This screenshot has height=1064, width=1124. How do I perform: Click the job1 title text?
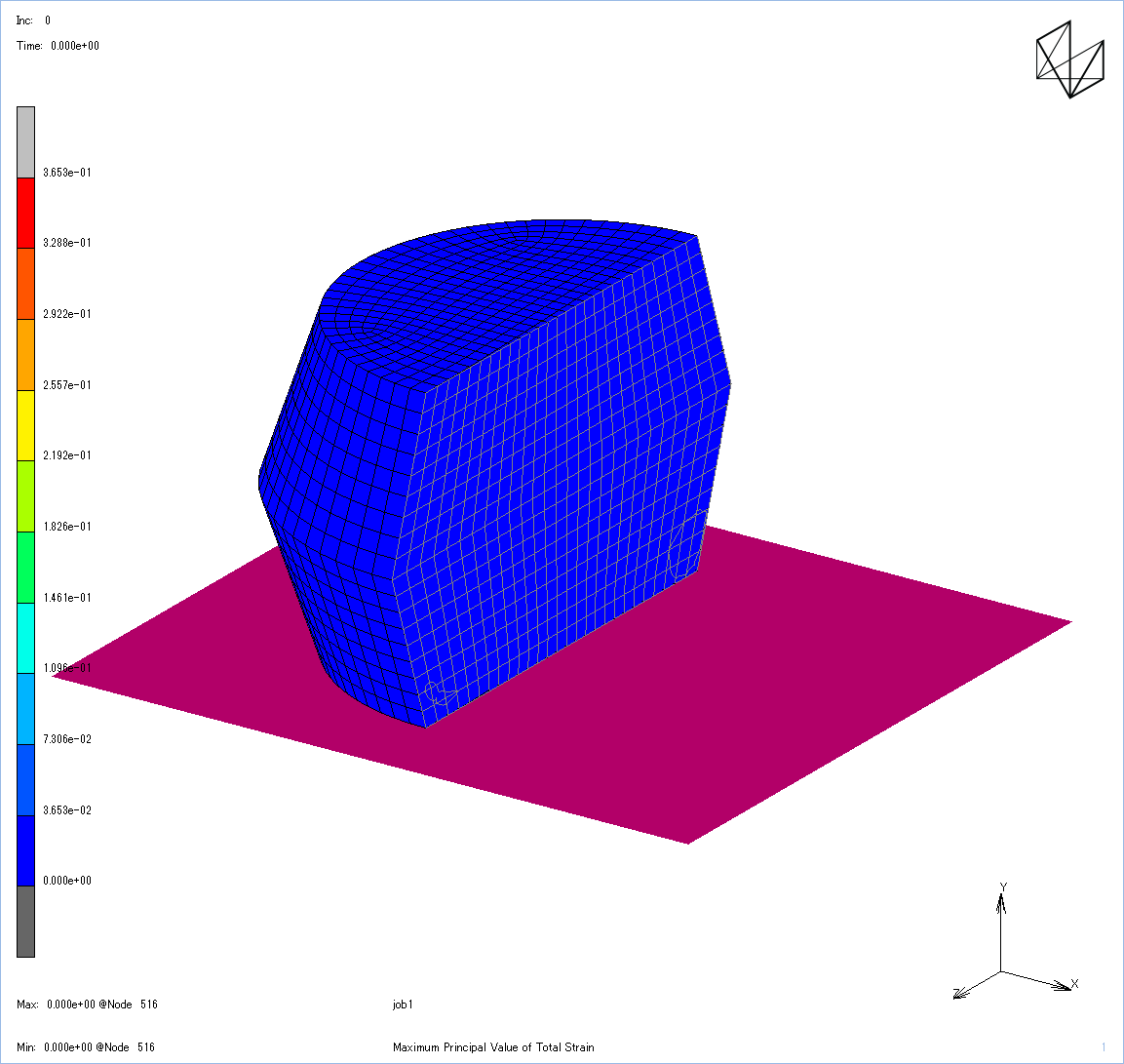click(403, 1005)
